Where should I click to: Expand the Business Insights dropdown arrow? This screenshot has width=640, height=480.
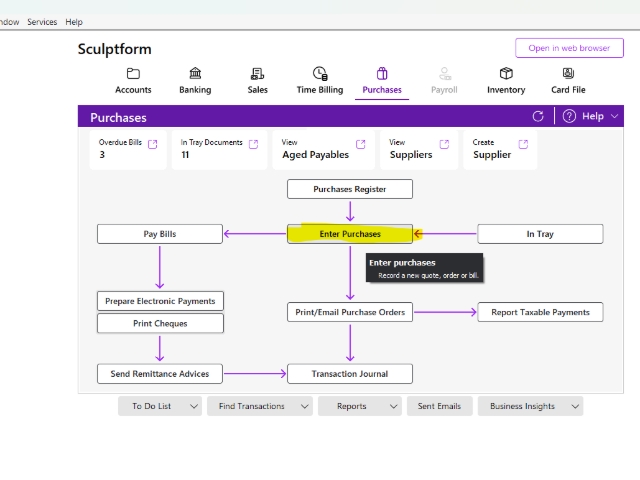pos(575,406)
